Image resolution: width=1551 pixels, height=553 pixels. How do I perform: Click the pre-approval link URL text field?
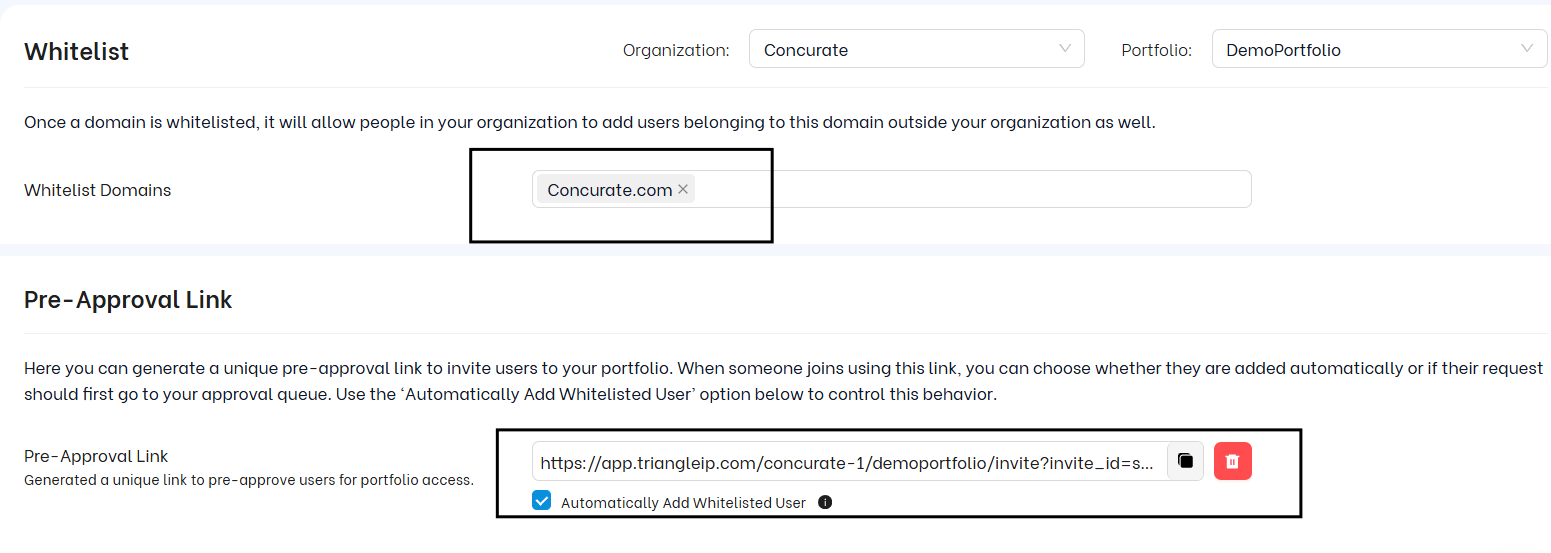[x=848, y=462]
